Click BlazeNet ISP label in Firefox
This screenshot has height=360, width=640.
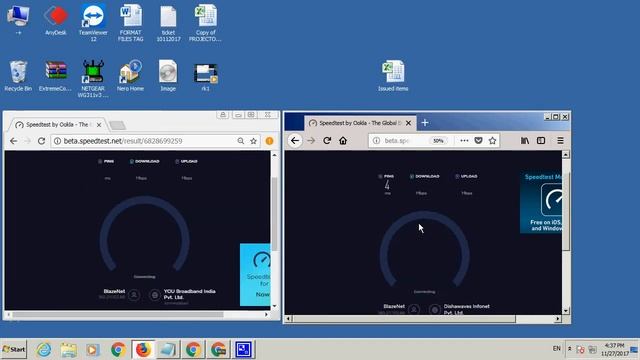394,306
